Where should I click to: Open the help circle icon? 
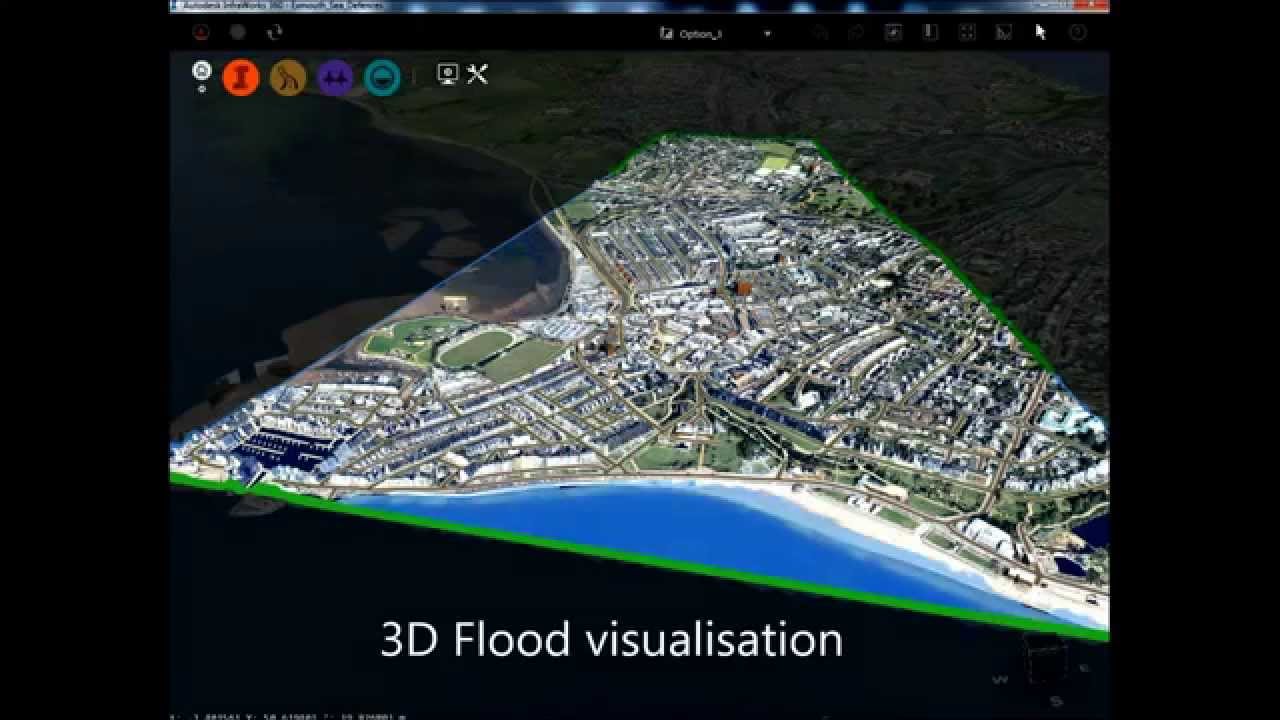(1077, 33)
